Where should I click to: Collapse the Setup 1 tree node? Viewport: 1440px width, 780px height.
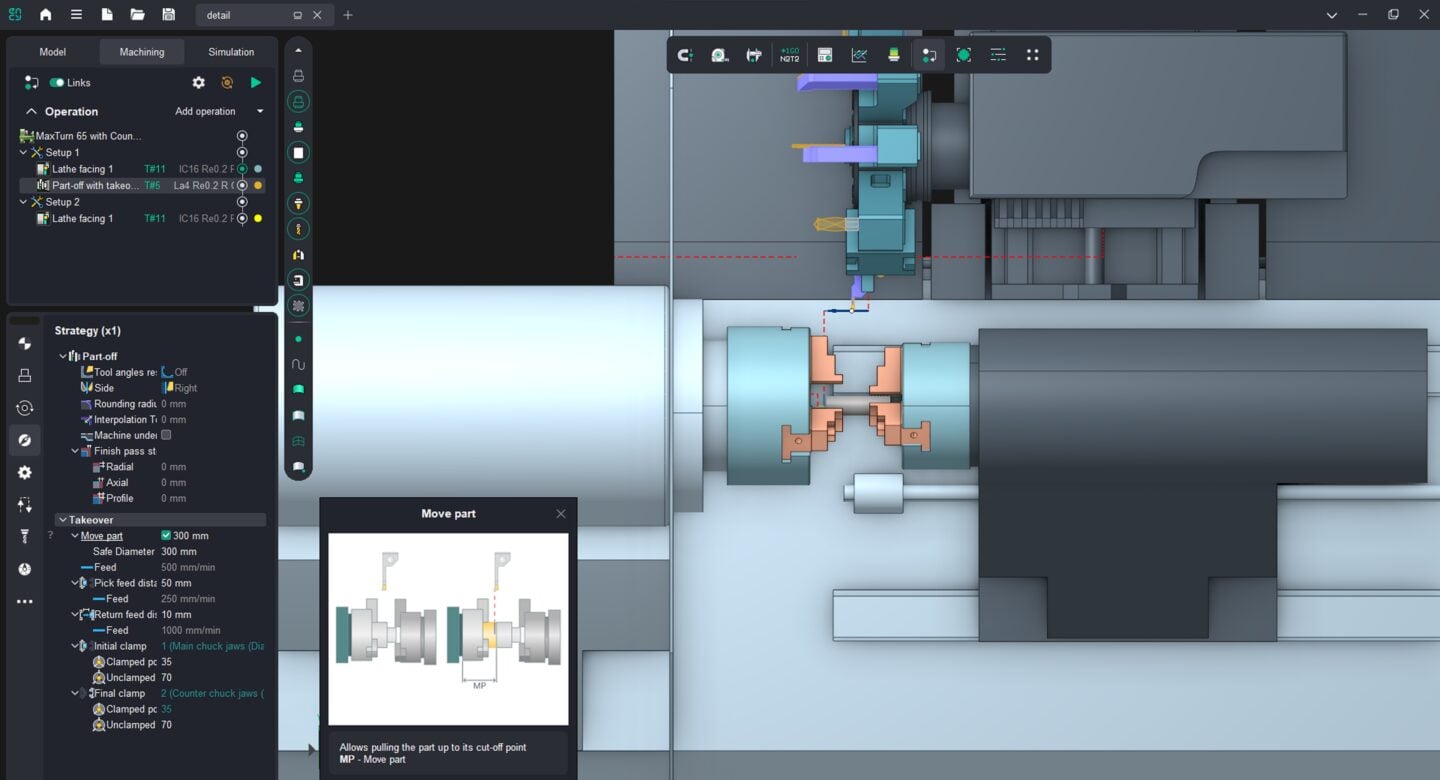pos(24,152)
